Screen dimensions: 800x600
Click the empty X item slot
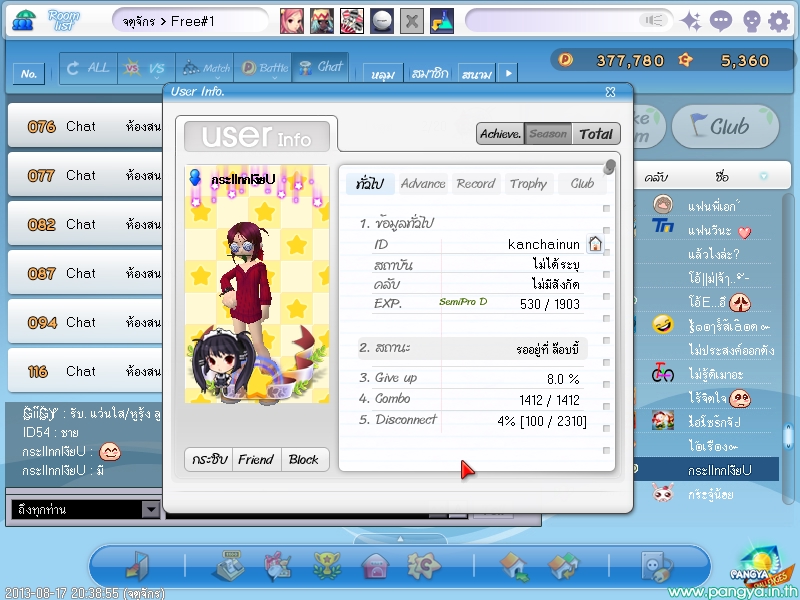(x=412, y=21)
